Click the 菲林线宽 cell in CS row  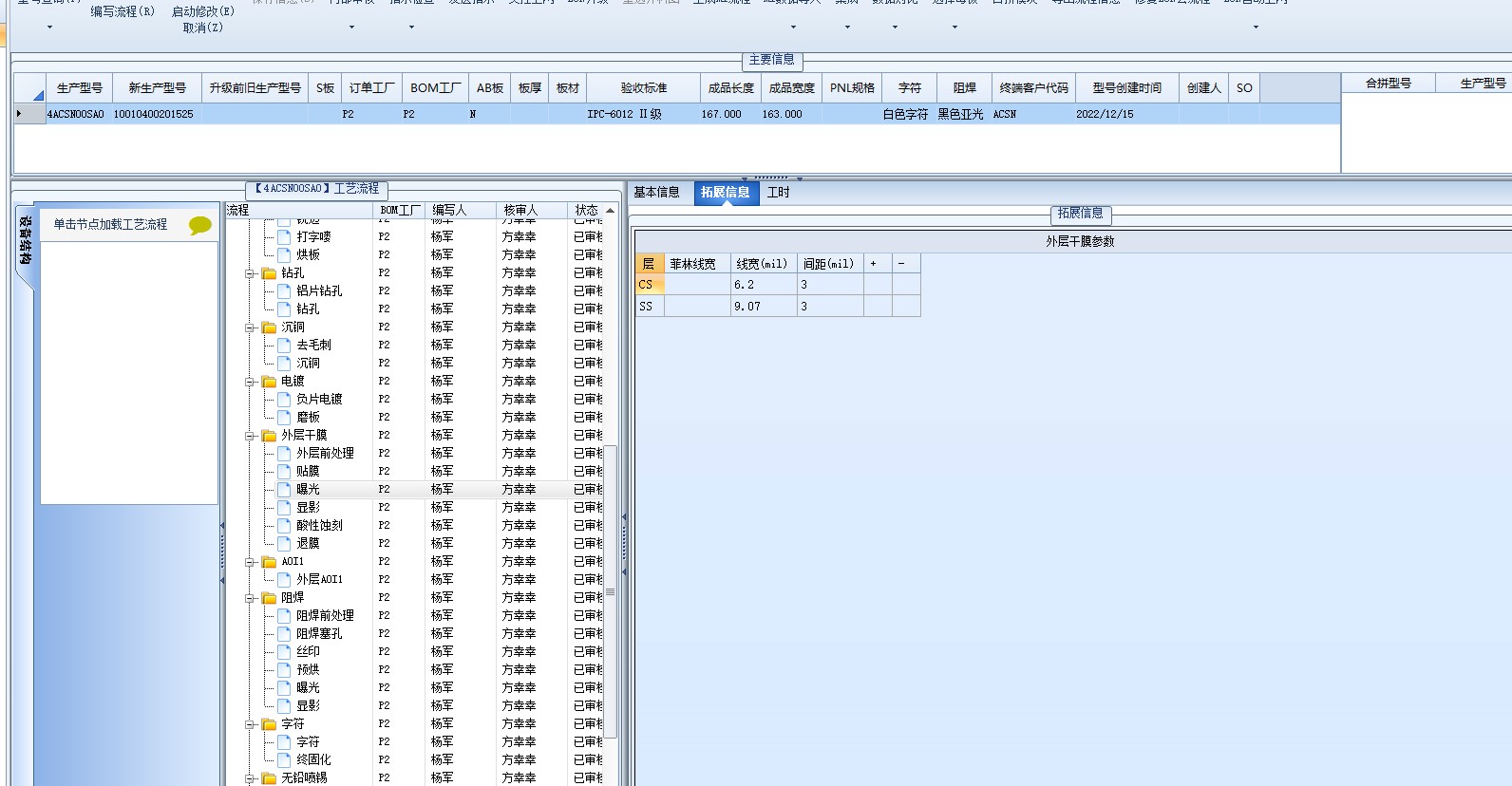(x=697, y=285)
